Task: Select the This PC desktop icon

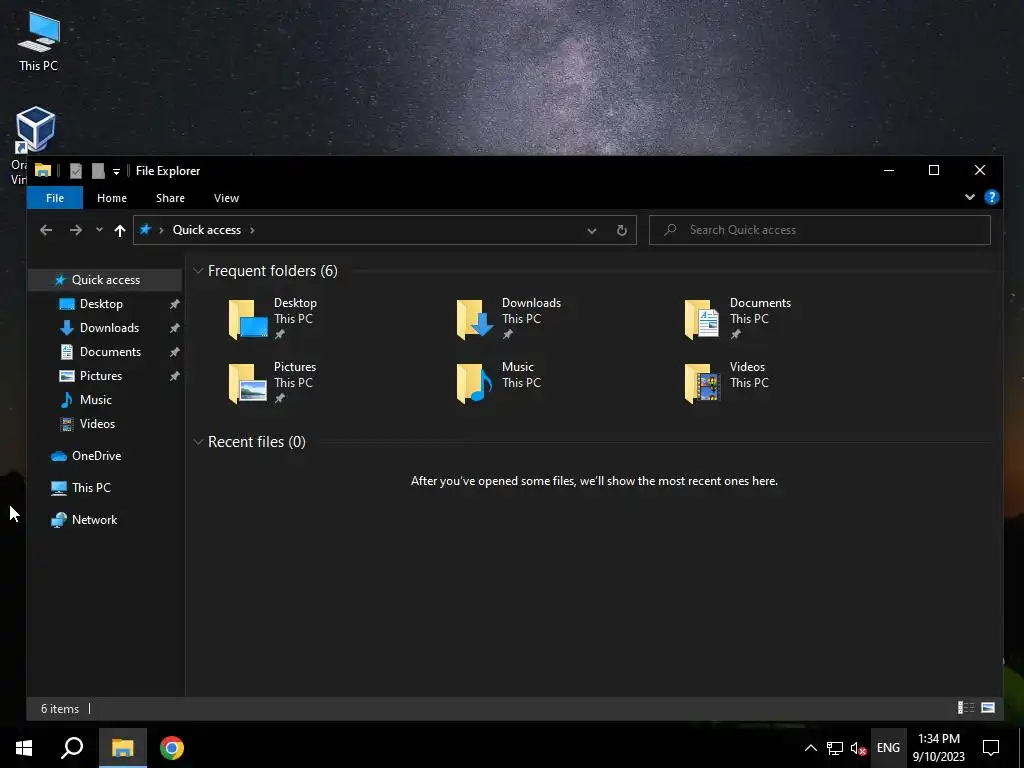Action: point(38,42)
